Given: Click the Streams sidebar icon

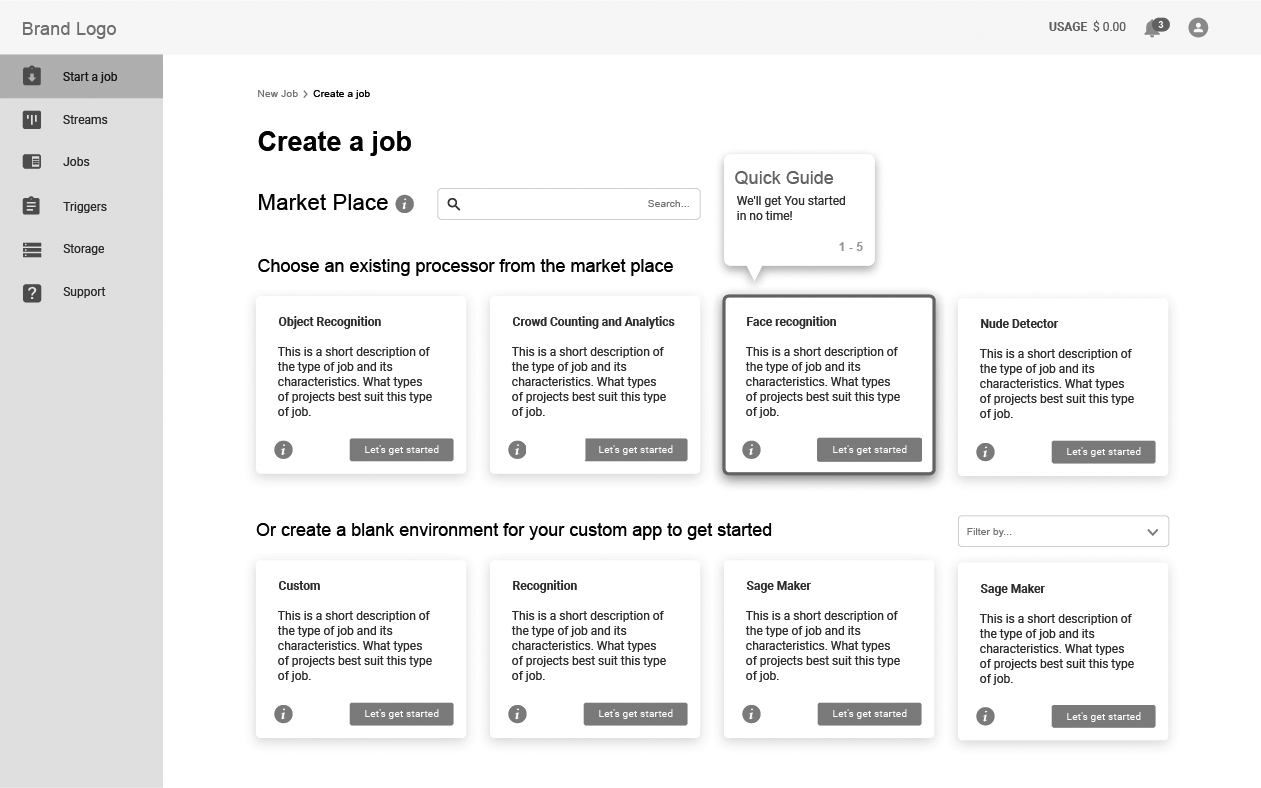Looking at the screenshot, I should (32, 120).
